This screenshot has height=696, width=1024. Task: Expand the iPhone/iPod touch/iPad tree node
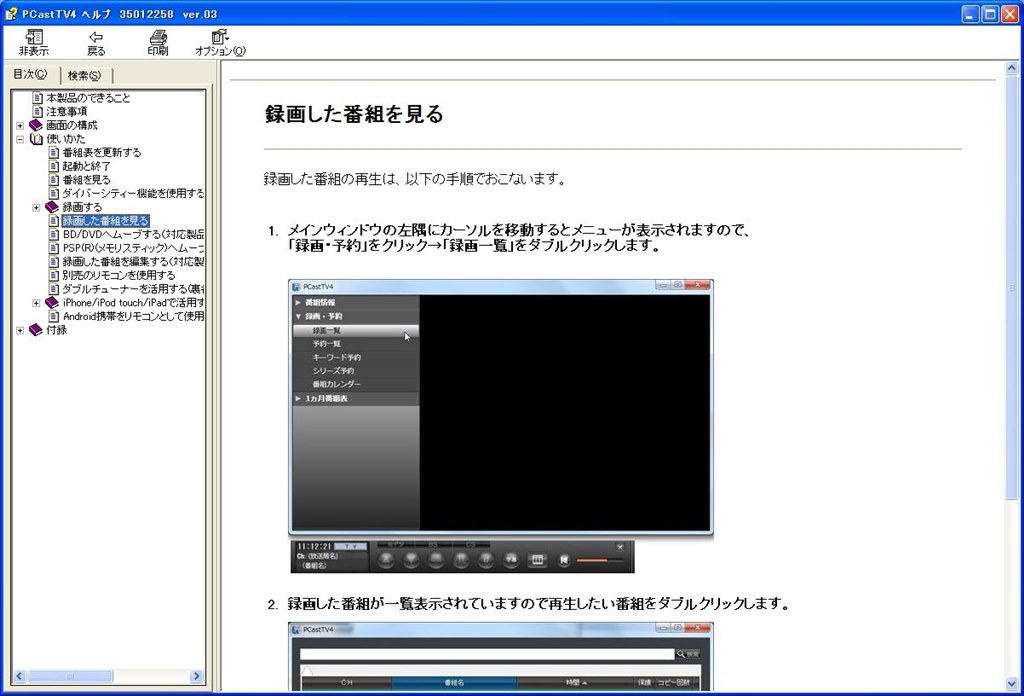point(37,303)
